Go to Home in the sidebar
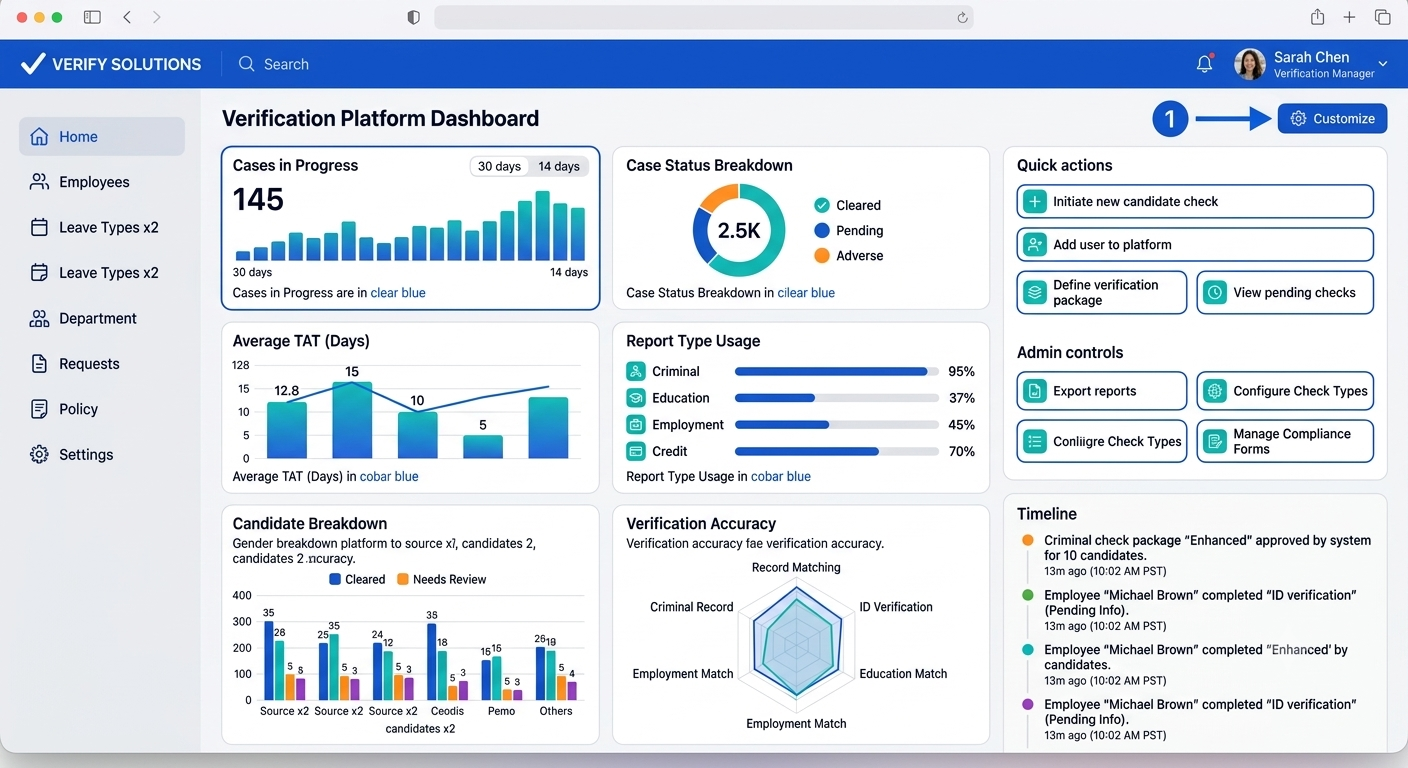This screenshot has height=768, width=1408. (x=102, y=137)
